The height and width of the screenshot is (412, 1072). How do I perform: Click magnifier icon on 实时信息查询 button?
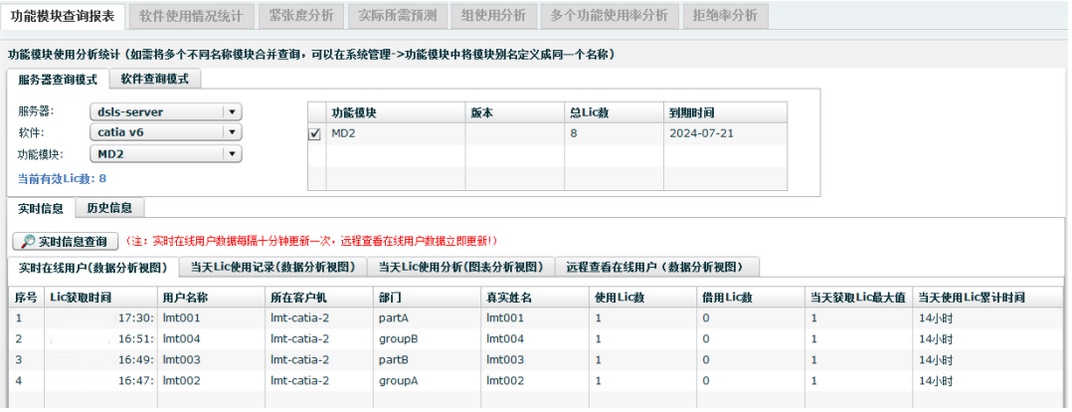pyautogui.click(x=27, y=241)
